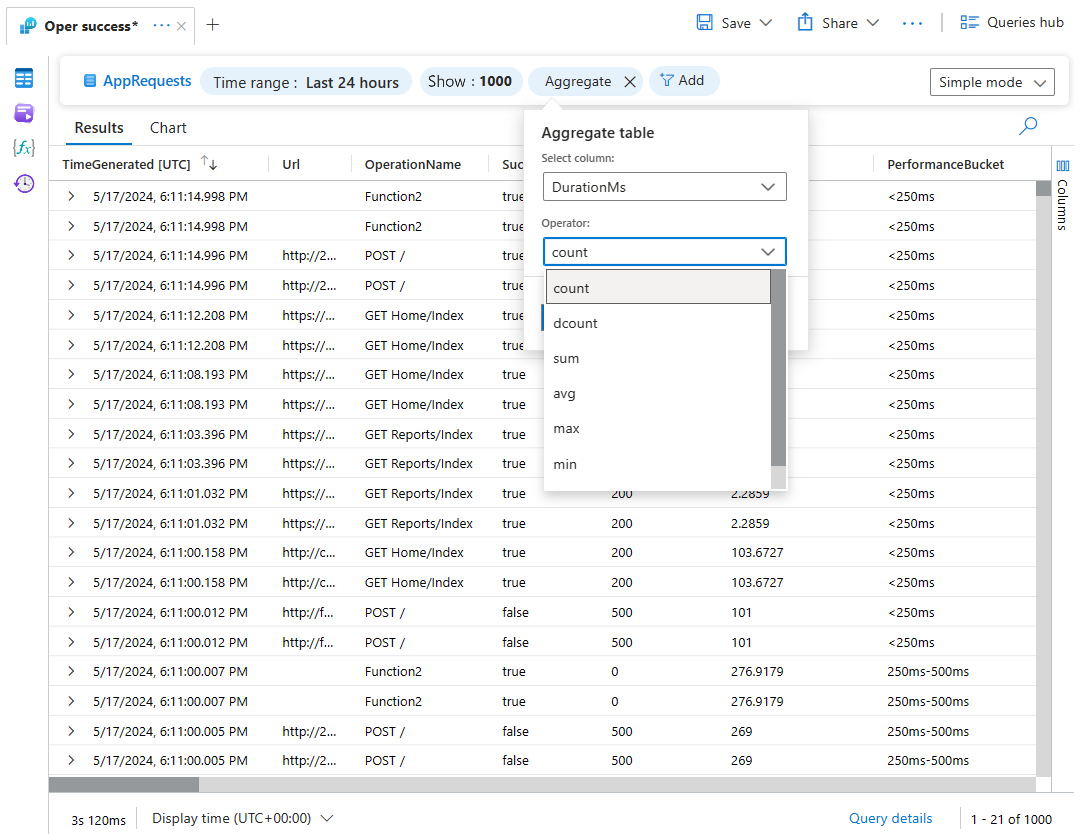Screen dimensions: 1081x834
Task: Open query history using the clock icon
Action: click(x=23, y=184)
